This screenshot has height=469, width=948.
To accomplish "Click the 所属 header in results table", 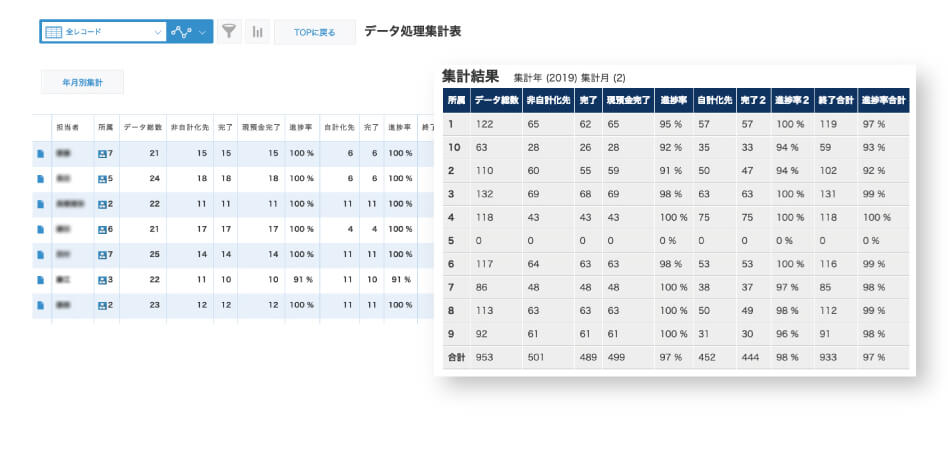I will (x=456, y=100).
